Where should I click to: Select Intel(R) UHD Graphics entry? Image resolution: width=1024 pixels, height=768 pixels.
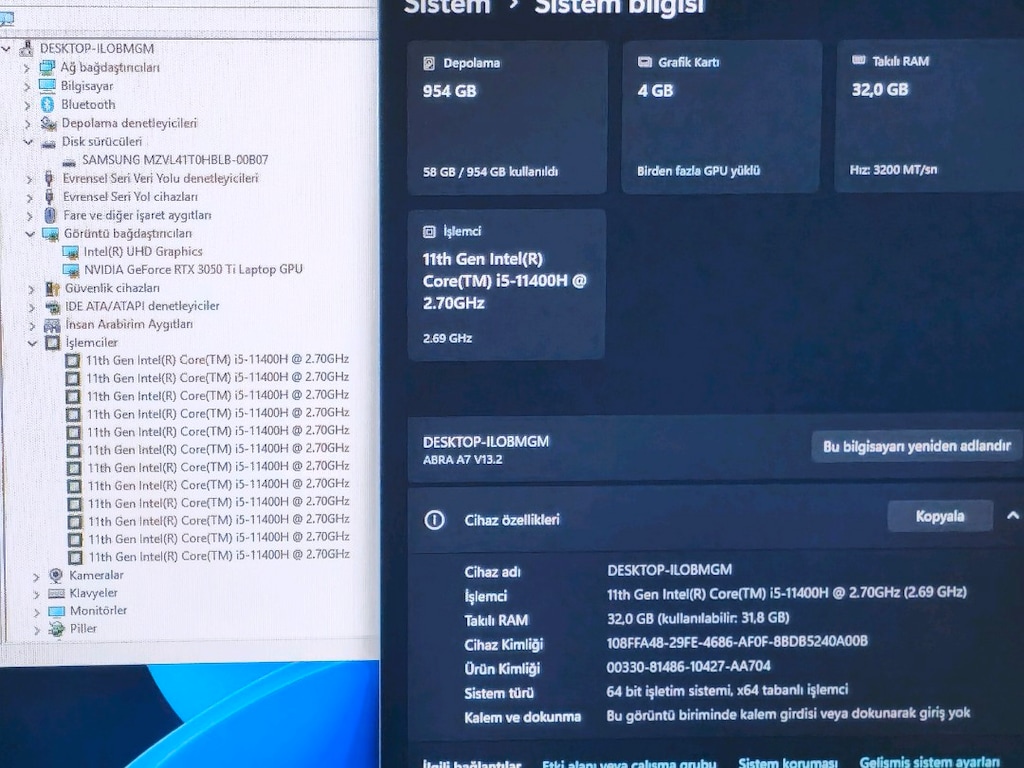[143, 251]
